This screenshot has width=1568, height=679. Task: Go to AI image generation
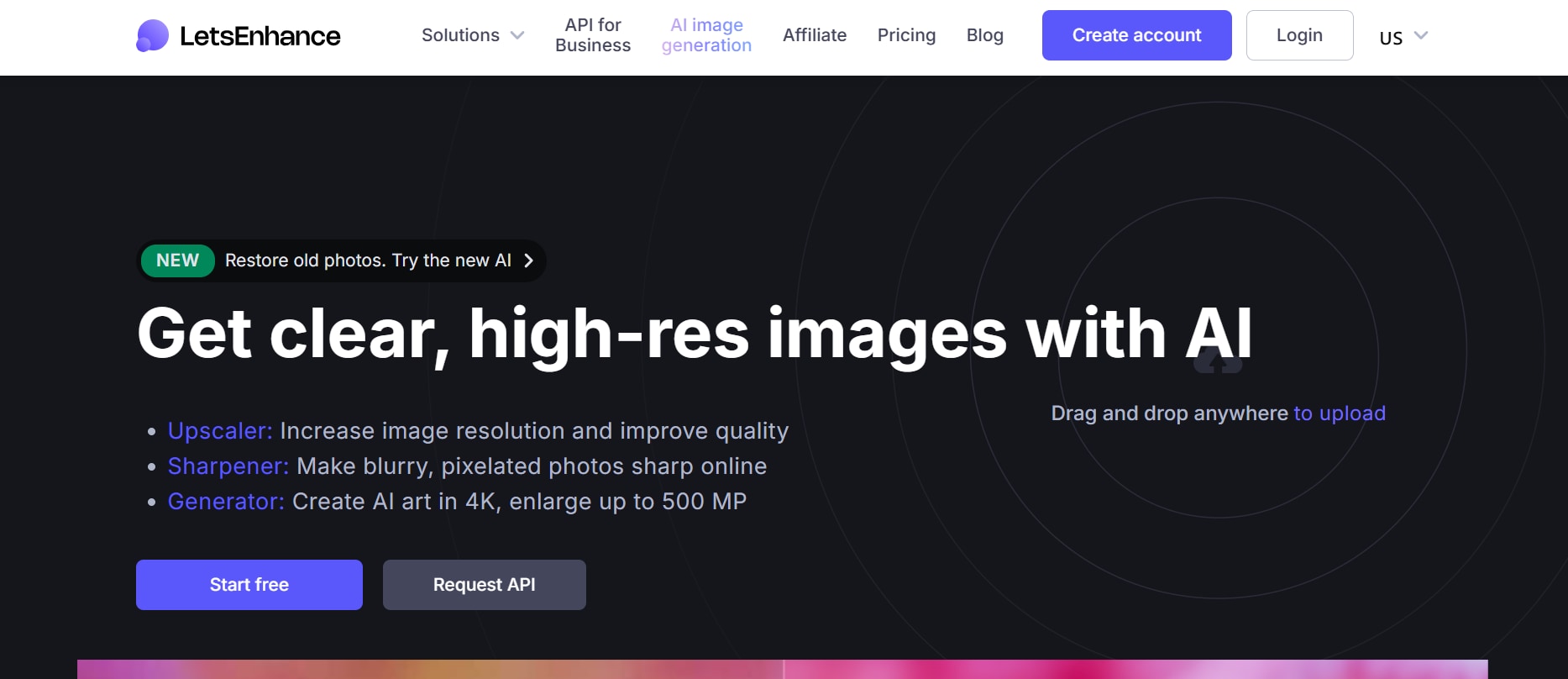coord(706,35)
